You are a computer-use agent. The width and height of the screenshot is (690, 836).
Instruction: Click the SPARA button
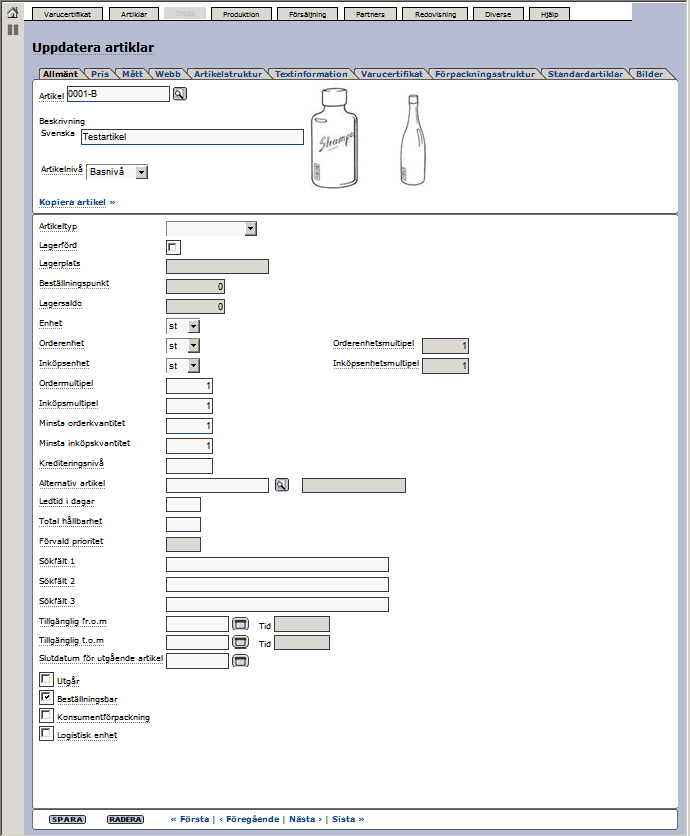(67, 819)
